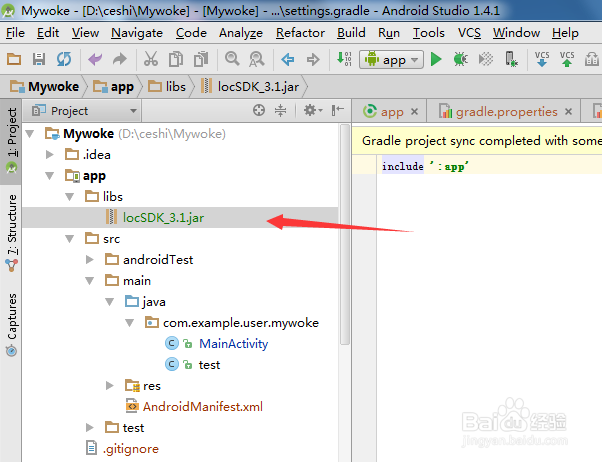The width and height of the screenshot is (602, 462).
Task: Click the Copy icon in toolbar
Action: 176,60
